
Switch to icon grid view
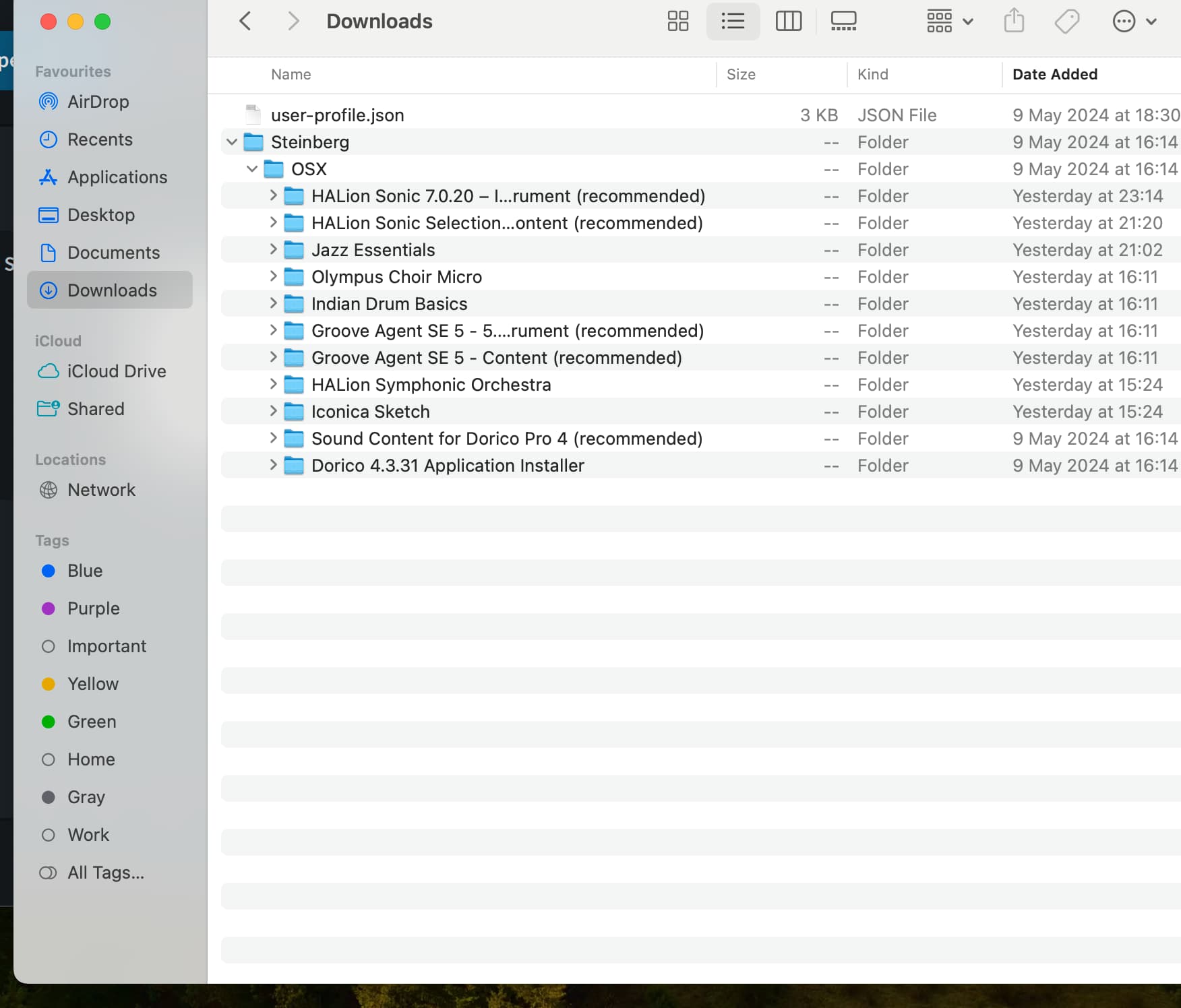[678, 22]
